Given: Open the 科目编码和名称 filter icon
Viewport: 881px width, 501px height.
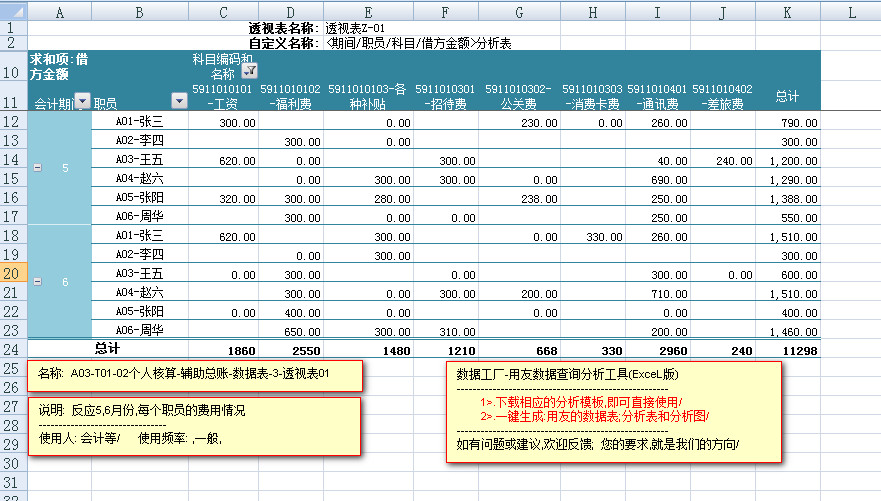Looking at the screenshot, I should [249, 70].
